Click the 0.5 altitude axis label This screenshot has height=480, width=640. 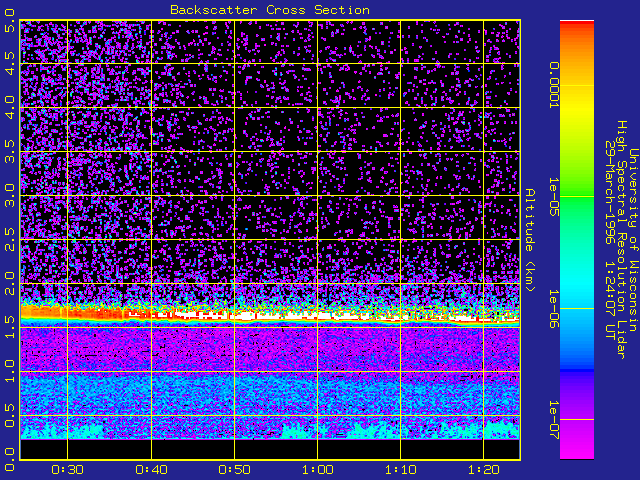(9, 416)
